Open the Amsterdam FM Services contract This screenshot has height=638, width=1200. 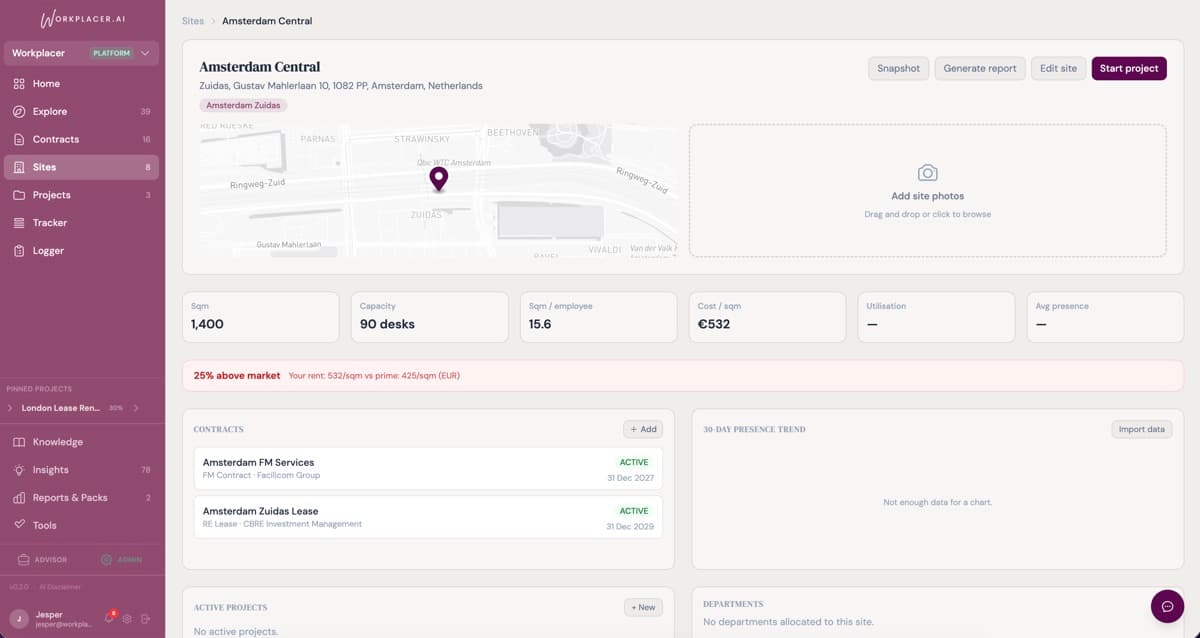(428, 468)
